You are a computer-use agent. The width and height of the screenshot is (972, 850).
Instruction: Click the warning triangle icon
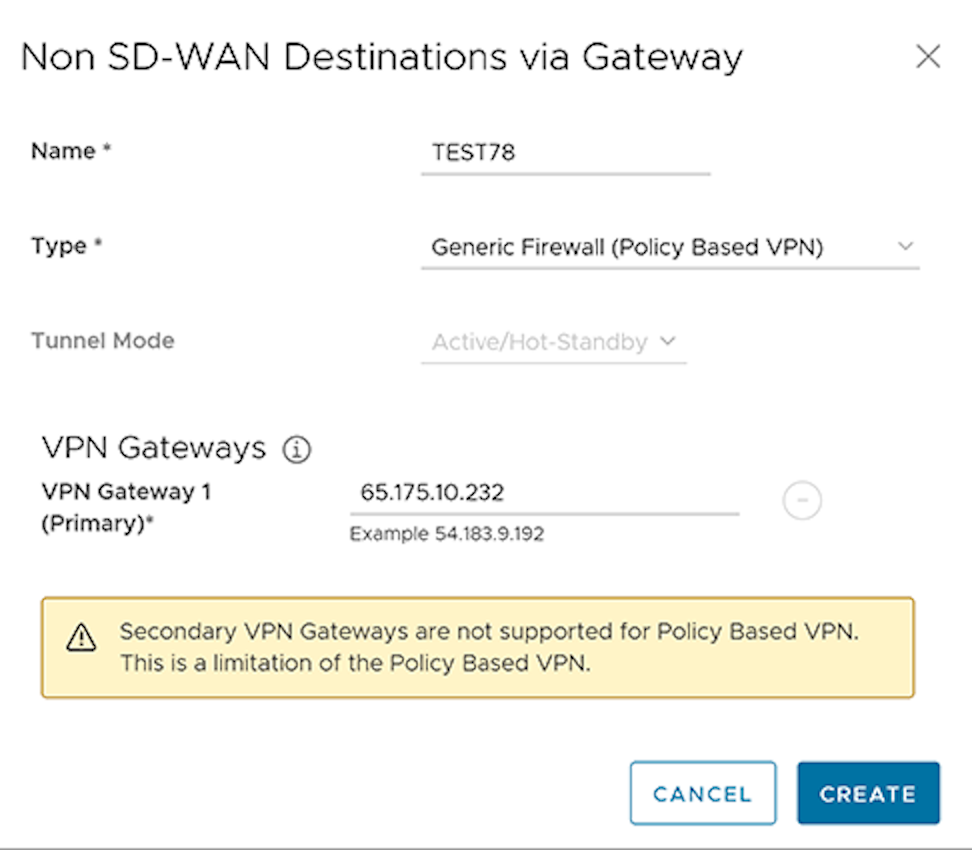pos(81,638)
